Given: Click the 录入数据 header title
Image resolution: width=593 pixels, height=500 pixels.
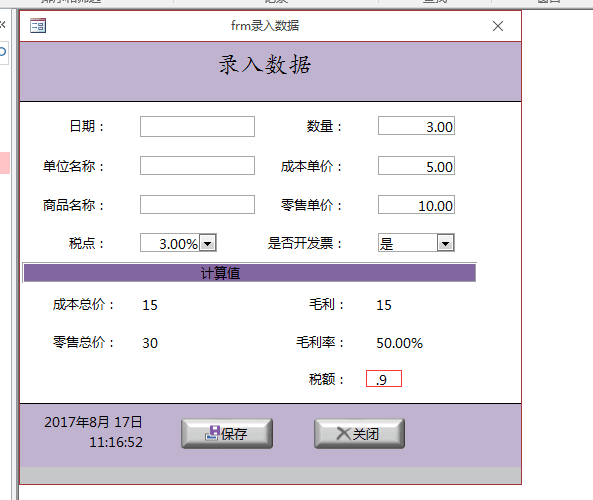Looking at the screenshot, I should click(265, 65).
